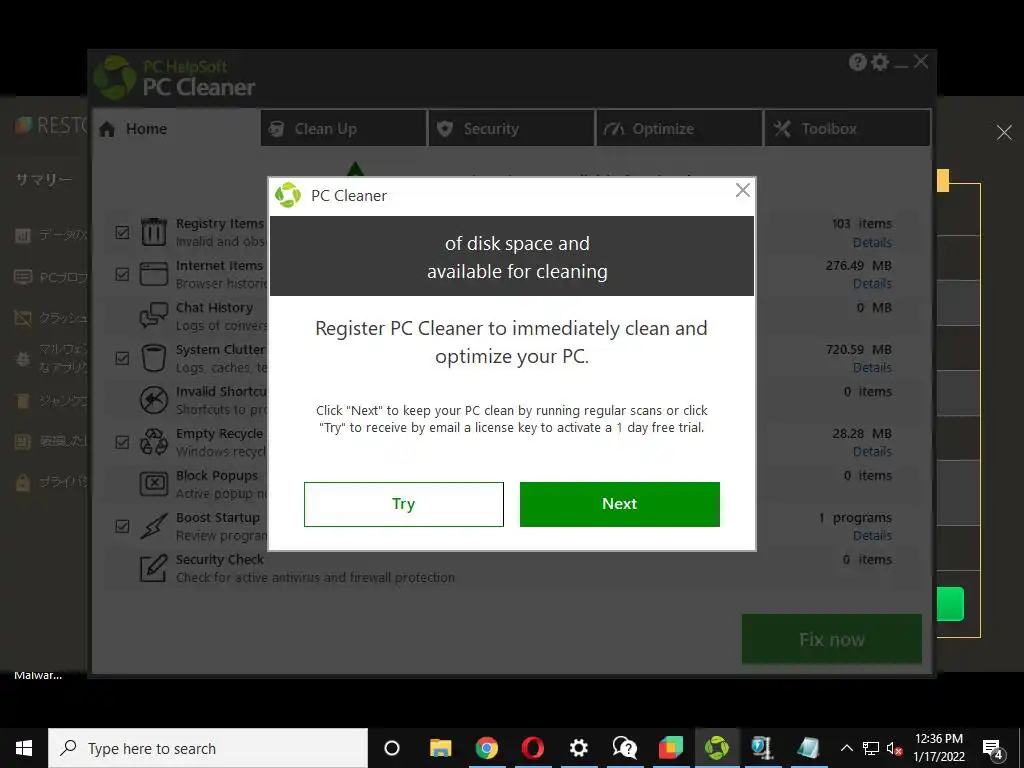Click the PC Cleaner logo in header

115,77
